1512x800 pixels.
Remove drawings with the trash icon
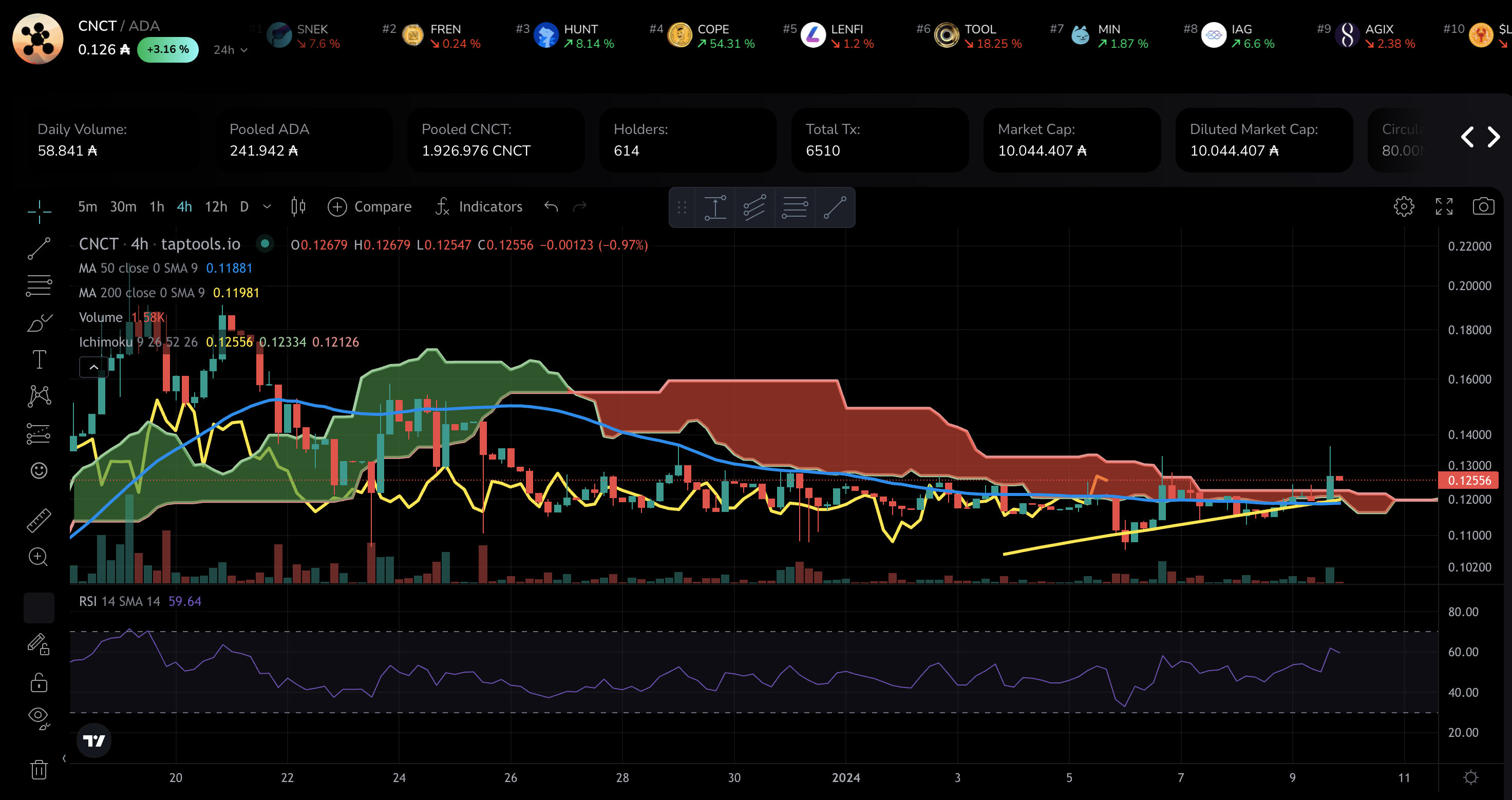click(40, 770)
